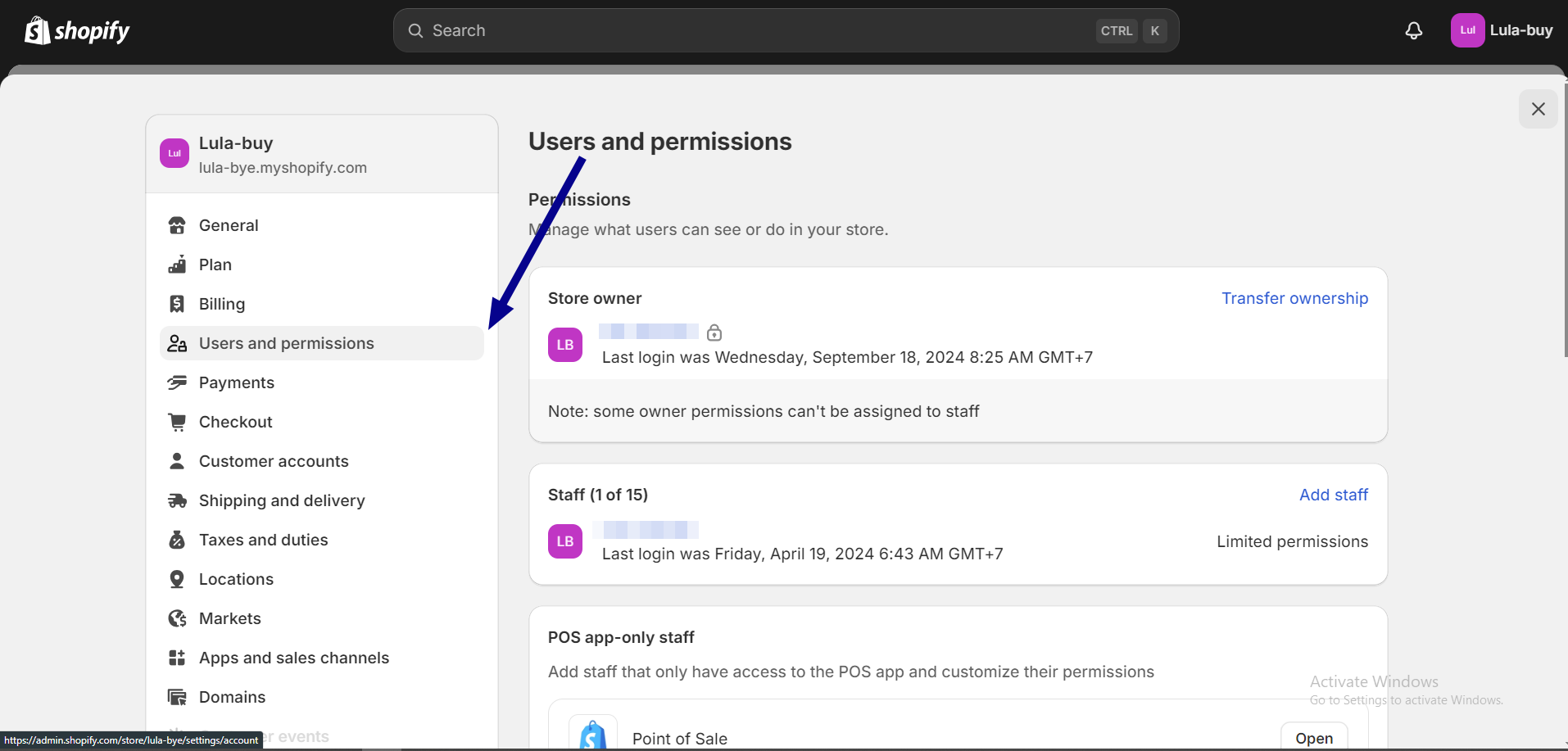Image resolution: width=1568 pixels, height=751 pixels.
Task: Go to Billing settings
Action: coord(322,304)
